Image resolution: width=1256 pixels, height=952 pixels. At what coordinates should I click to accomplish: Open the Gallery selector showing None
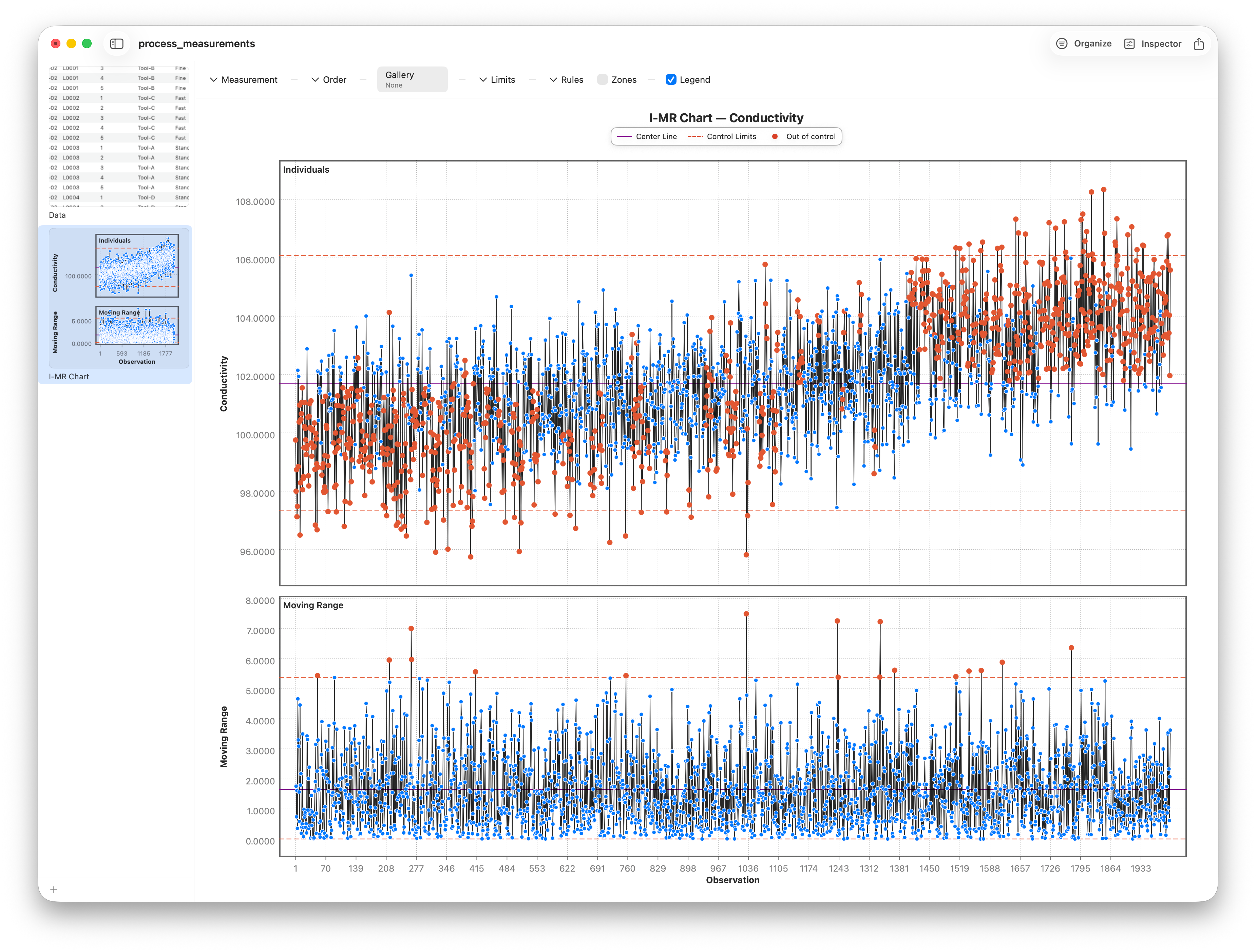(412, 79)
